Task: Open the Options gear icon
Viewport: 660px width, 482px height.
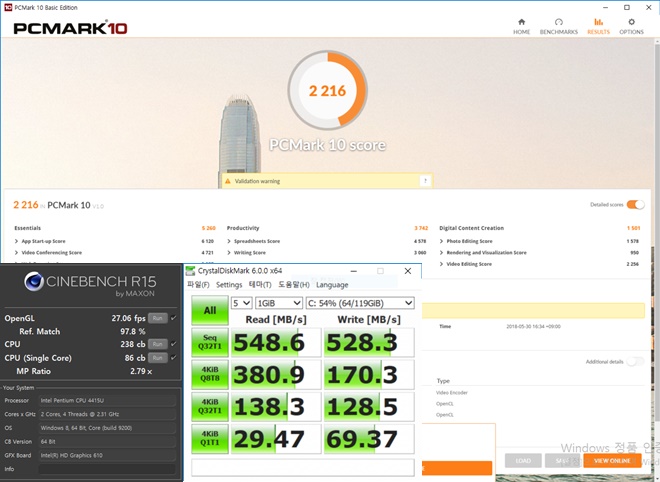Action: click(631, 22)
